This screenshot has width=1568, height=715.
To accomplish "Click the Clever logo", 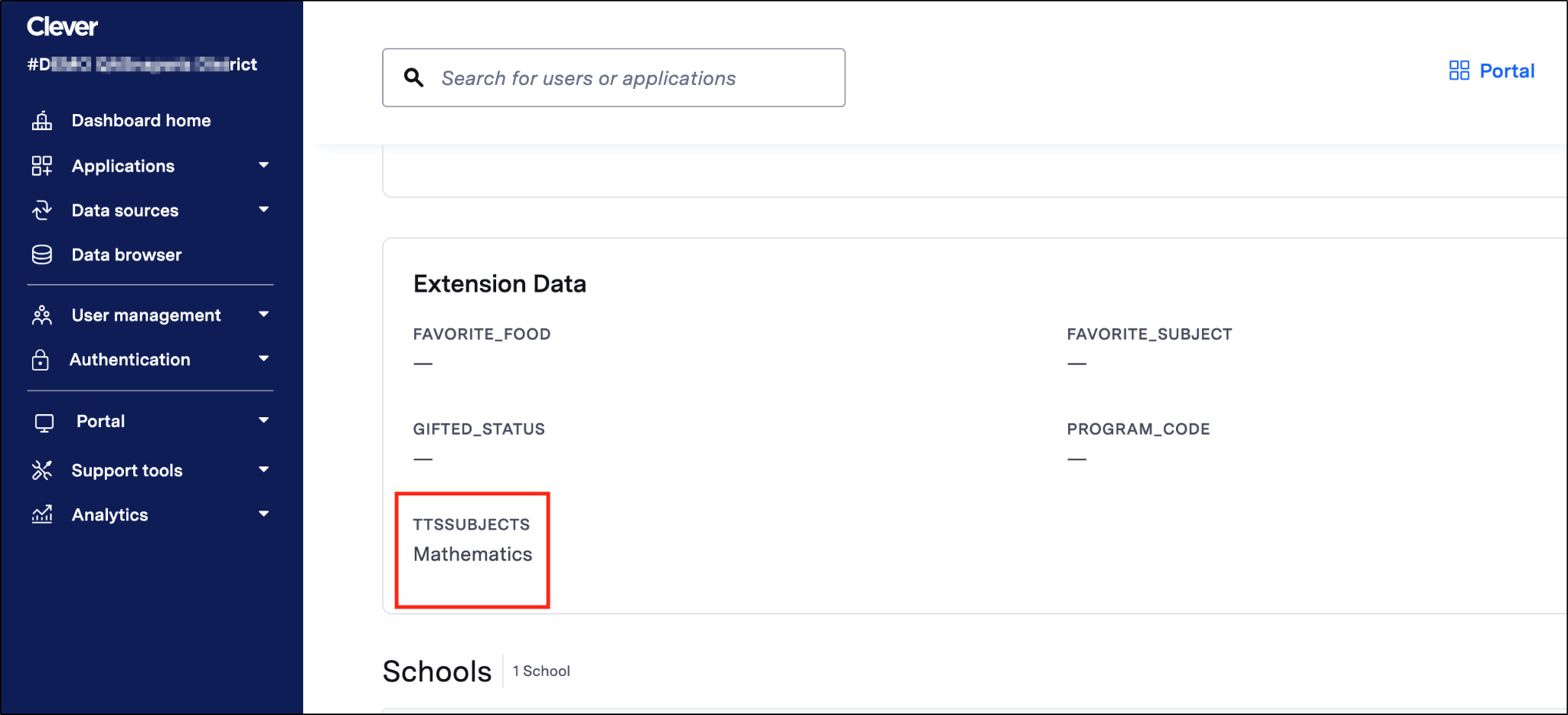I will 62,27.
